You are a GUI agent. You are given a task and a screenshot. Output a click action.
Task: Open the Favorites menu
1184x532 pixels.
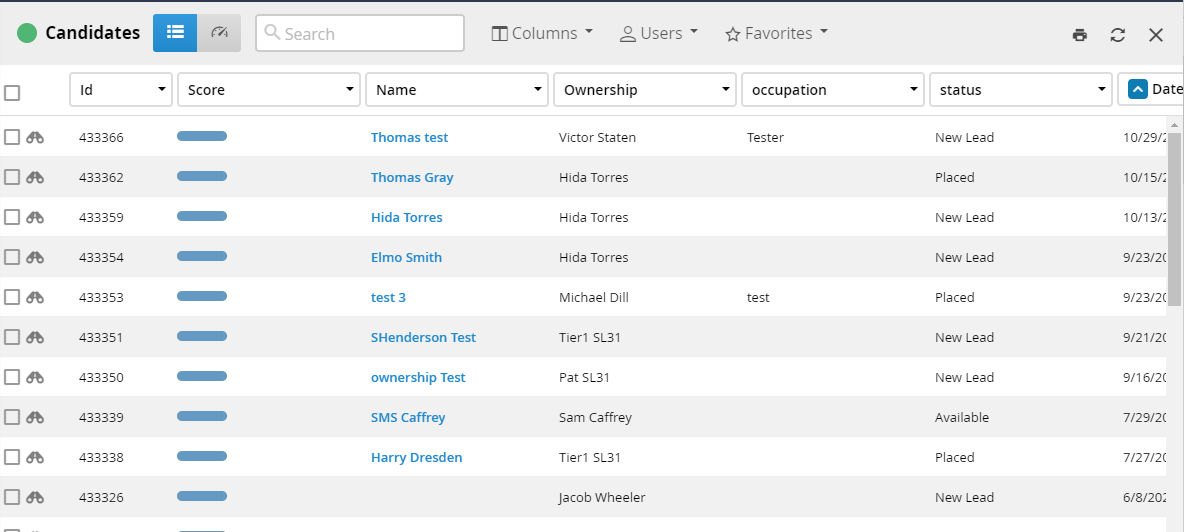pos(776,33)
